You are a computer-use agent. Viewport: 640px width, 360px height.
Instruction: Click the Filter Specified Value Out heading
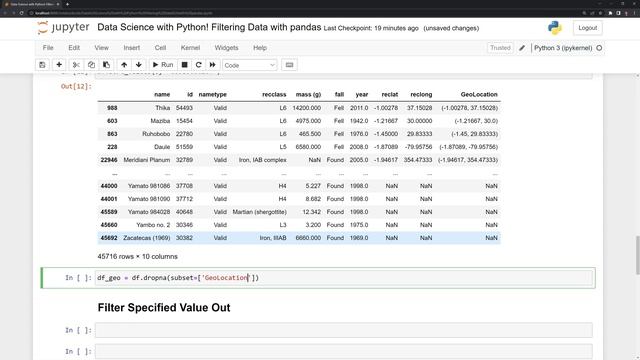point(164,308)
